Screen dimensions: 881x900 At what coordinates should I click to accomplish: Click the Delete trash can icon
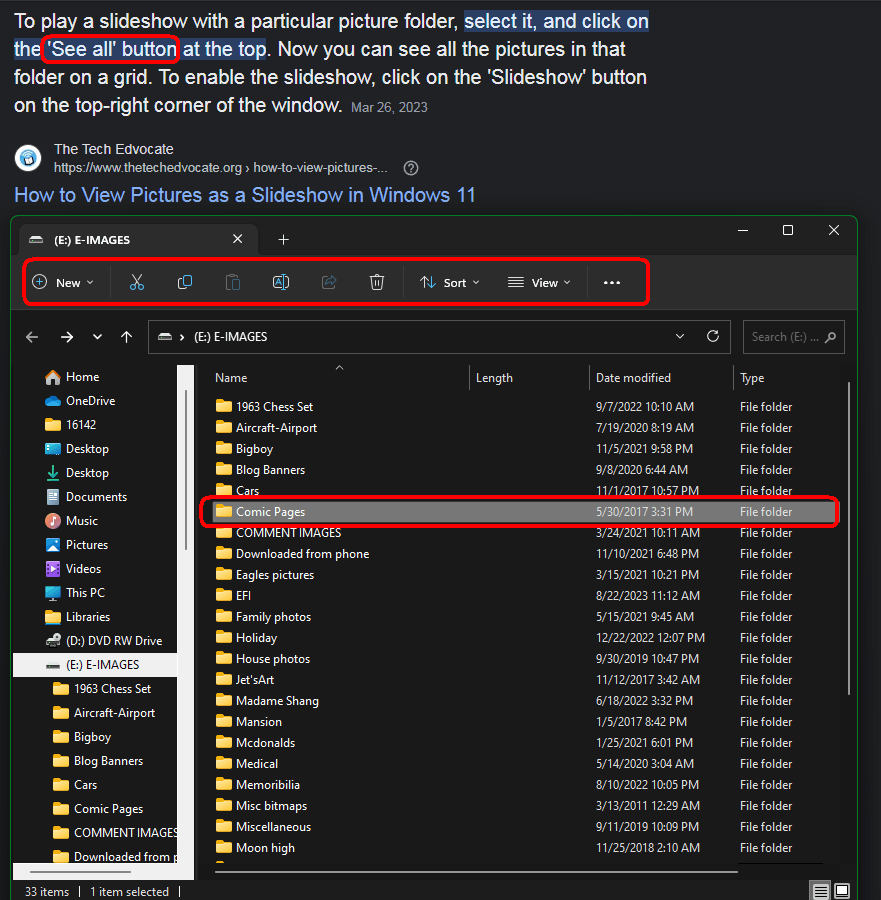point(377,282)
